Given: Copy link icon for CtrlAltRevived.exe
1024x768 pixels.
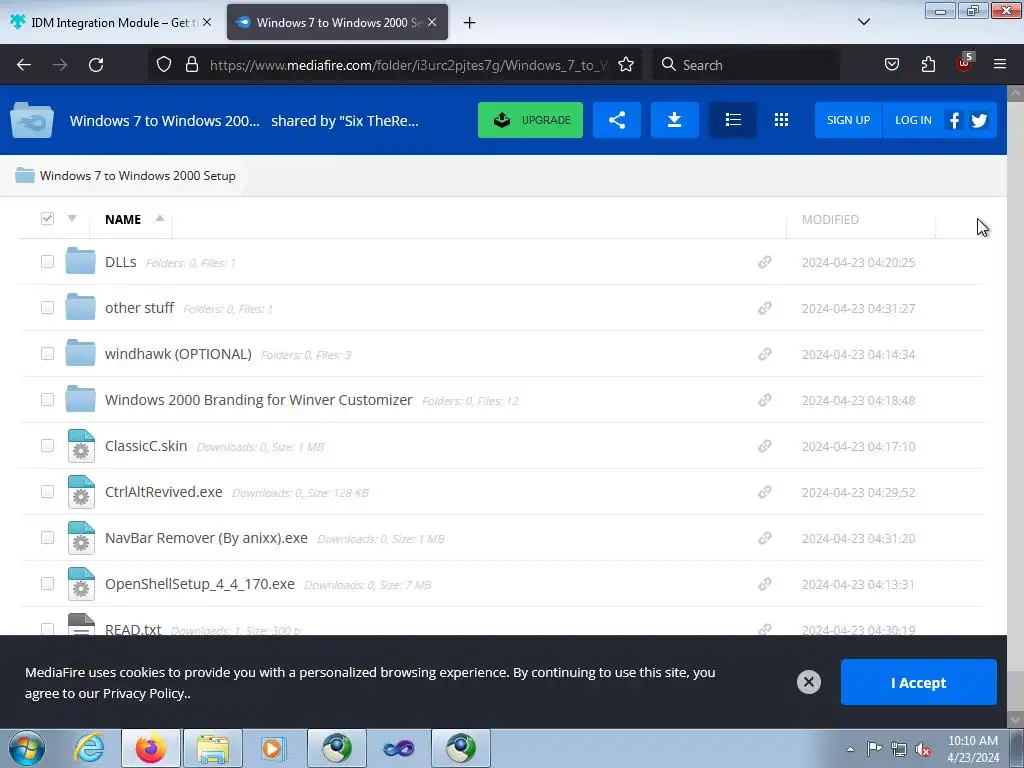Looking at the screenshot, I should click(765, 492).
